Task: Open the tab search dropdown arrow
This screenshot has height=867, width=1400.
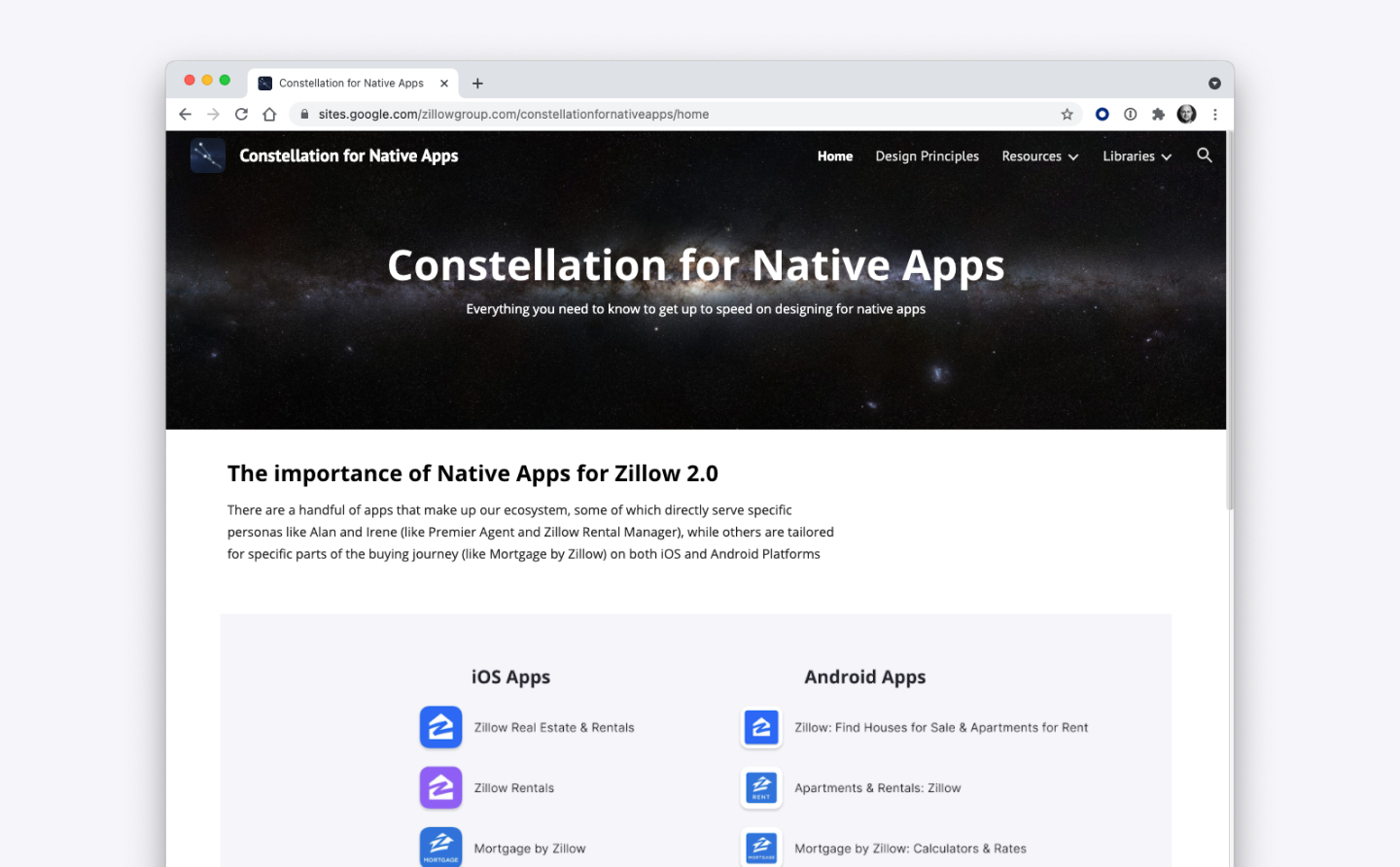Action: pyautogui.click(x=1214, y=84)
